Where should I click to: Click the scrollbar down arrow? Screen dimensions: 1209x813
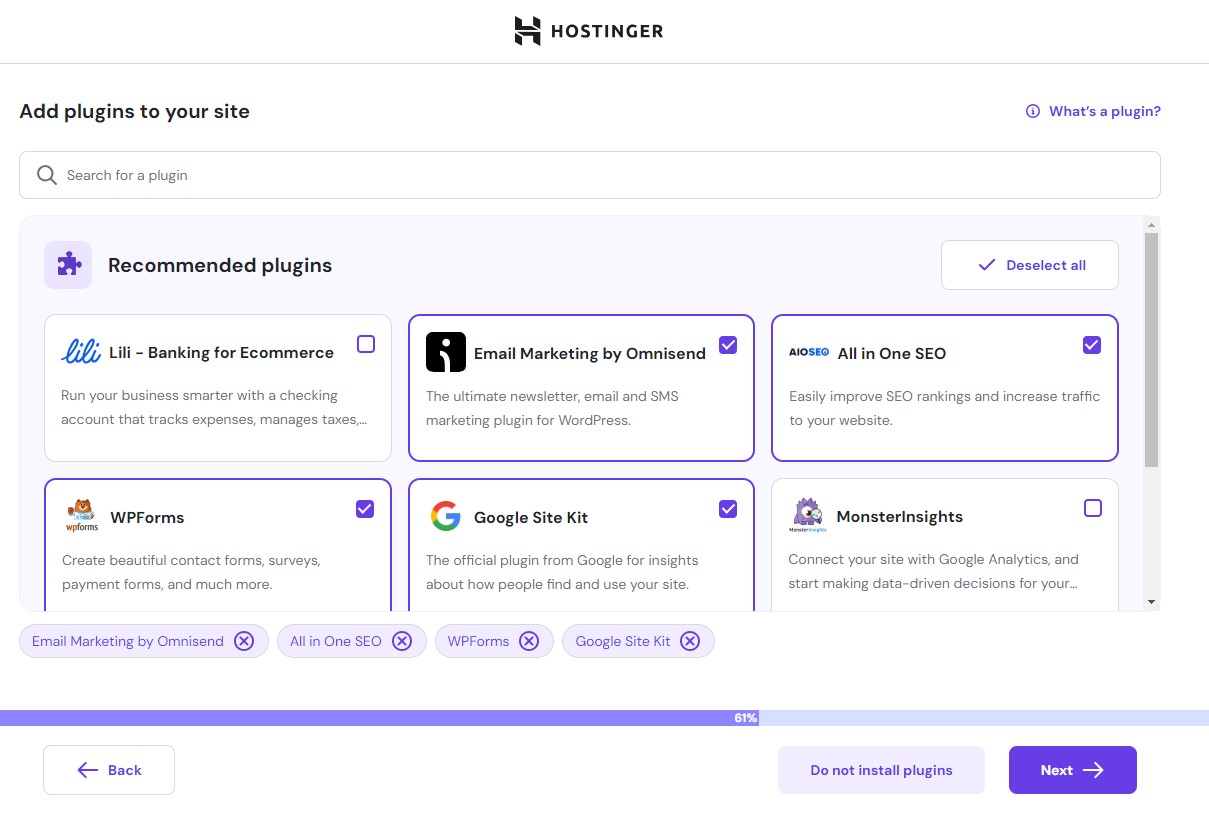point(1152,602)
